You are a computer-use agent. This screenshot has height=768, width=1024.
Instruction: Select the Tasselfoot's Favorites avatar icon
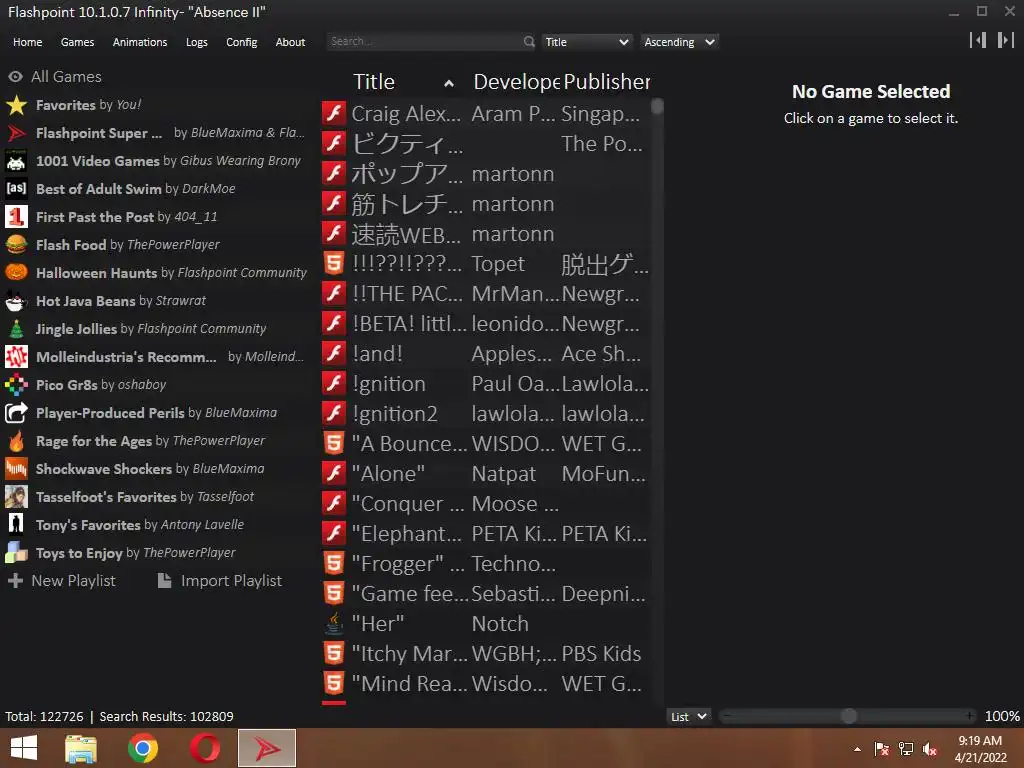coord(16,496)
